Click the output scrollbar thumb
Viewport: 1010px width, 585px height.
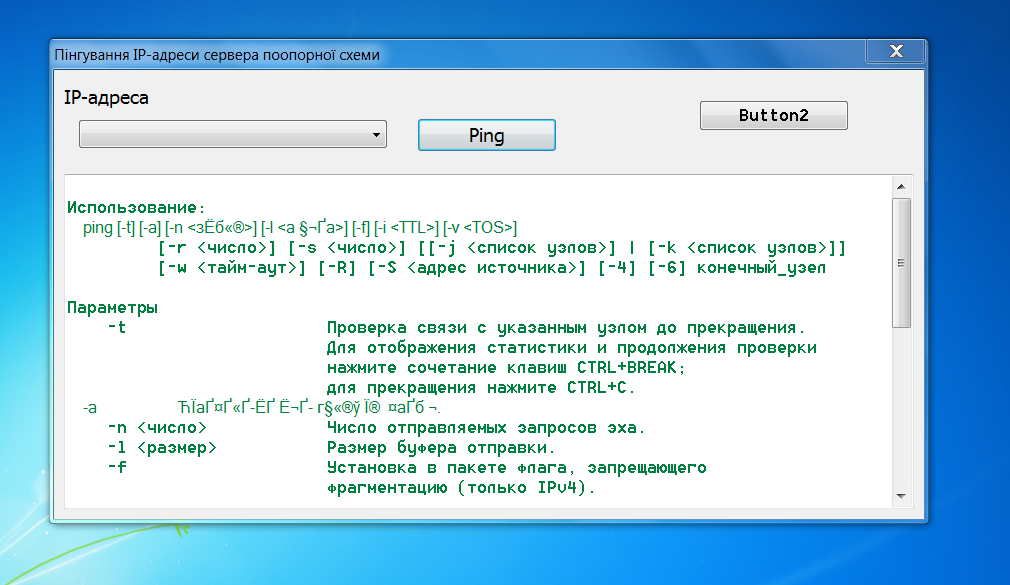tap(901, 263)
